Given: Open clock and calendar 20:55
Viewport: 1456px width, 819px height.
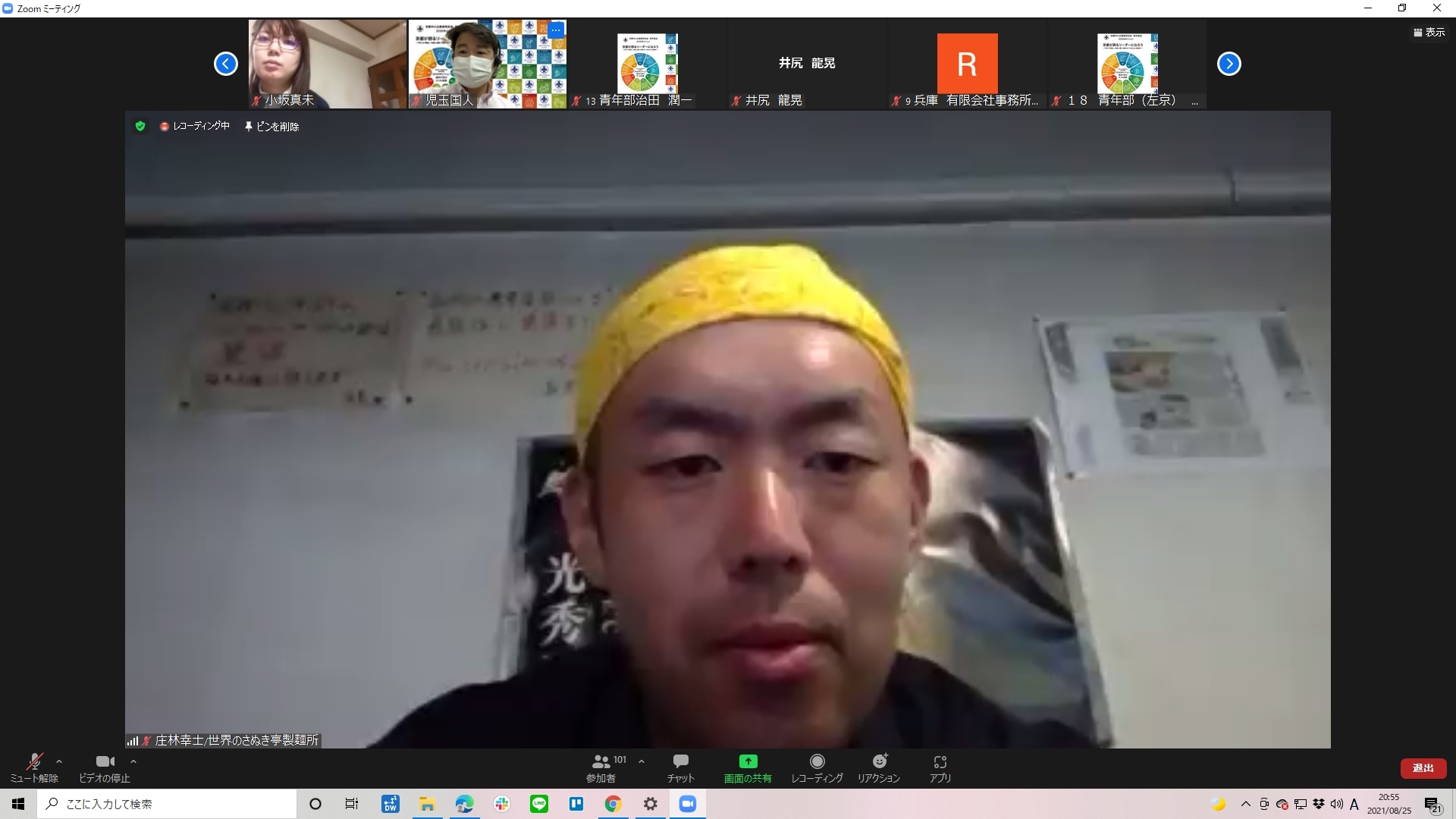Looking at the screenshot, I should (x=1389, y=804).
